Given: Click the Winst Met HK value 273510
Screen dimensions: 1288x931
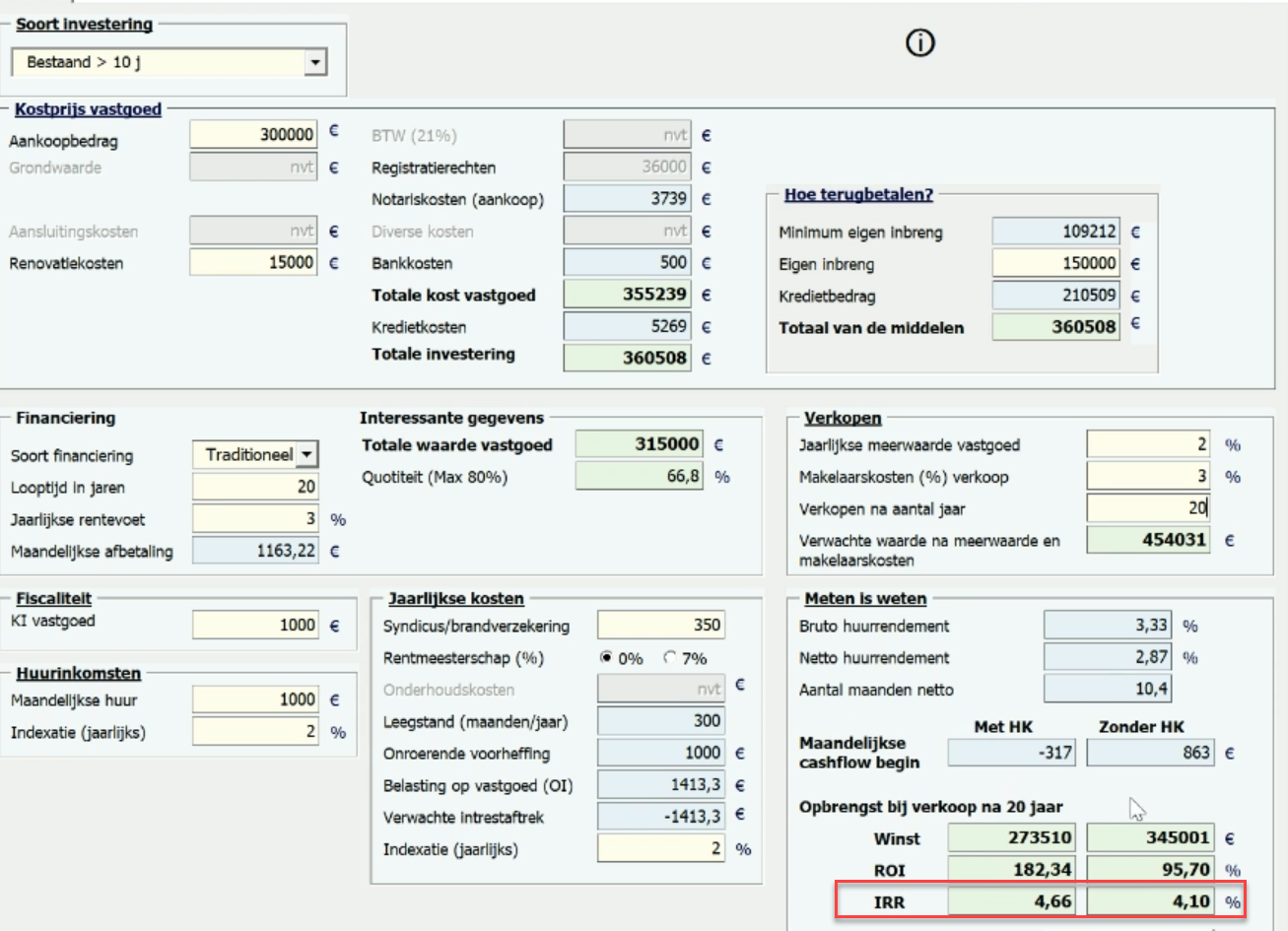Looking at the screenshot, I should [x=1012, y=837].
